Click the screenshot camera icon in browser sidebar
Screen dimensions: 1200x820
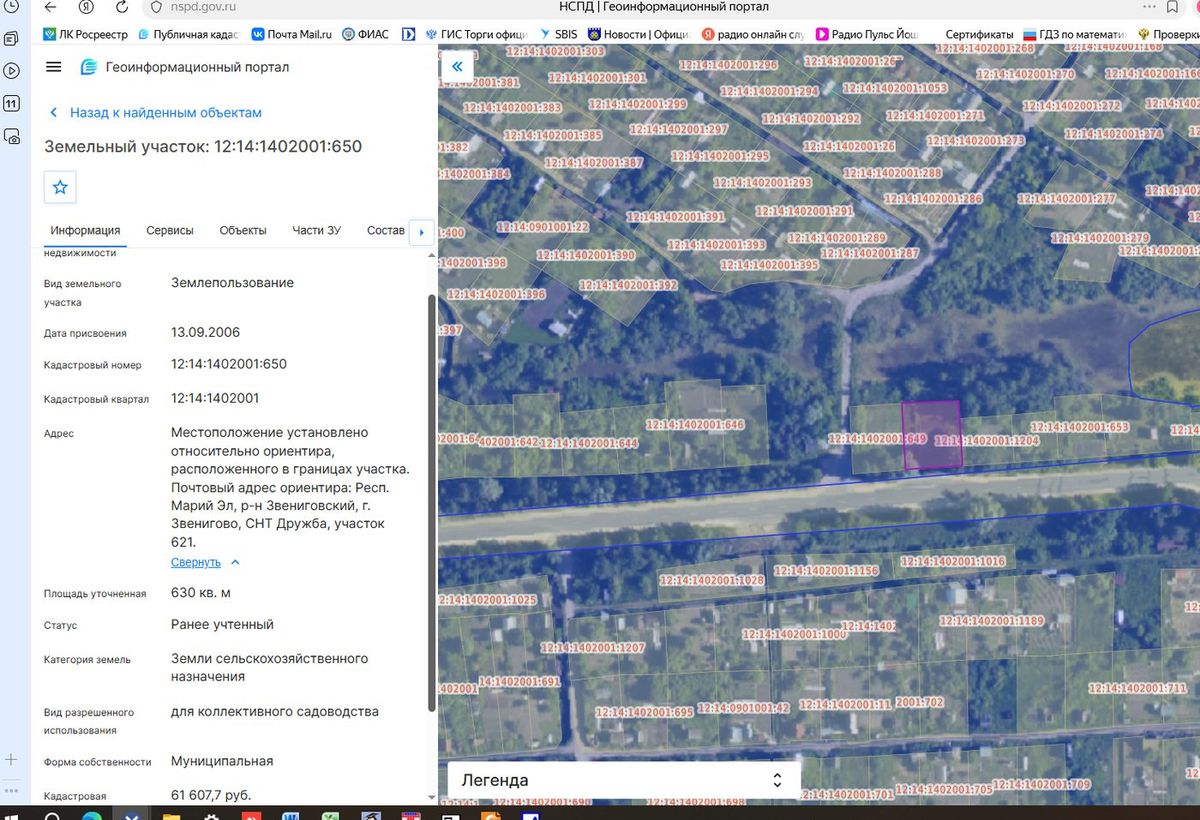(11, 136)
